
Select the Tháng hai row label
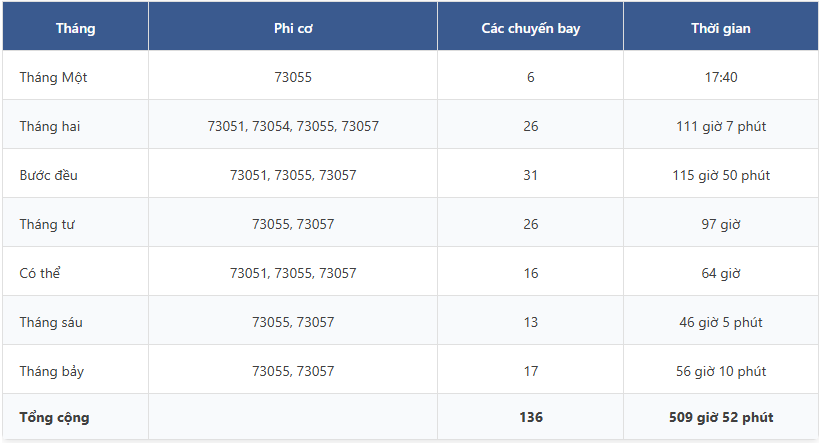tap(50, 126)
